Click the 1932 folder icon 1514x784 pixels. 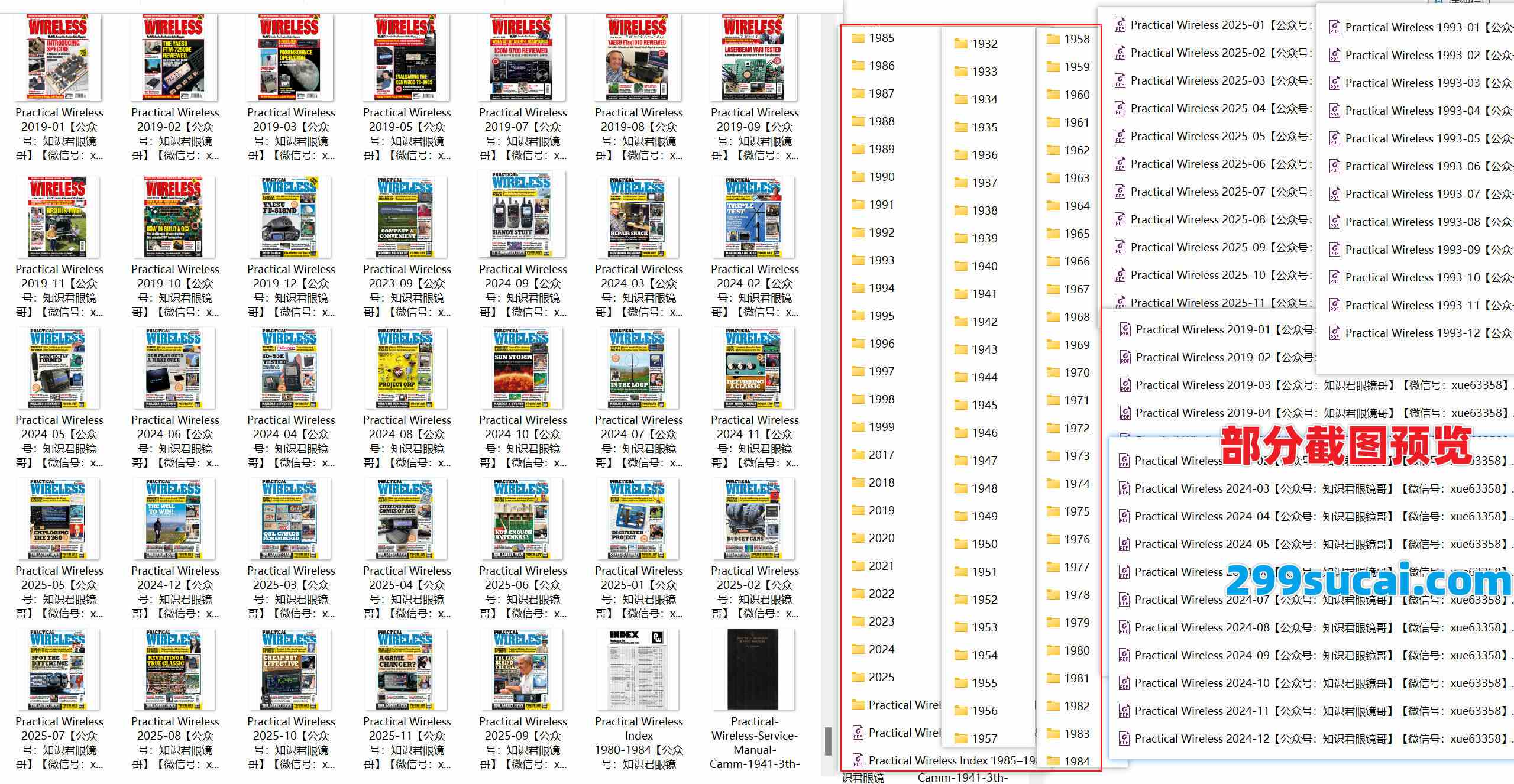click(x=960, y=44)
